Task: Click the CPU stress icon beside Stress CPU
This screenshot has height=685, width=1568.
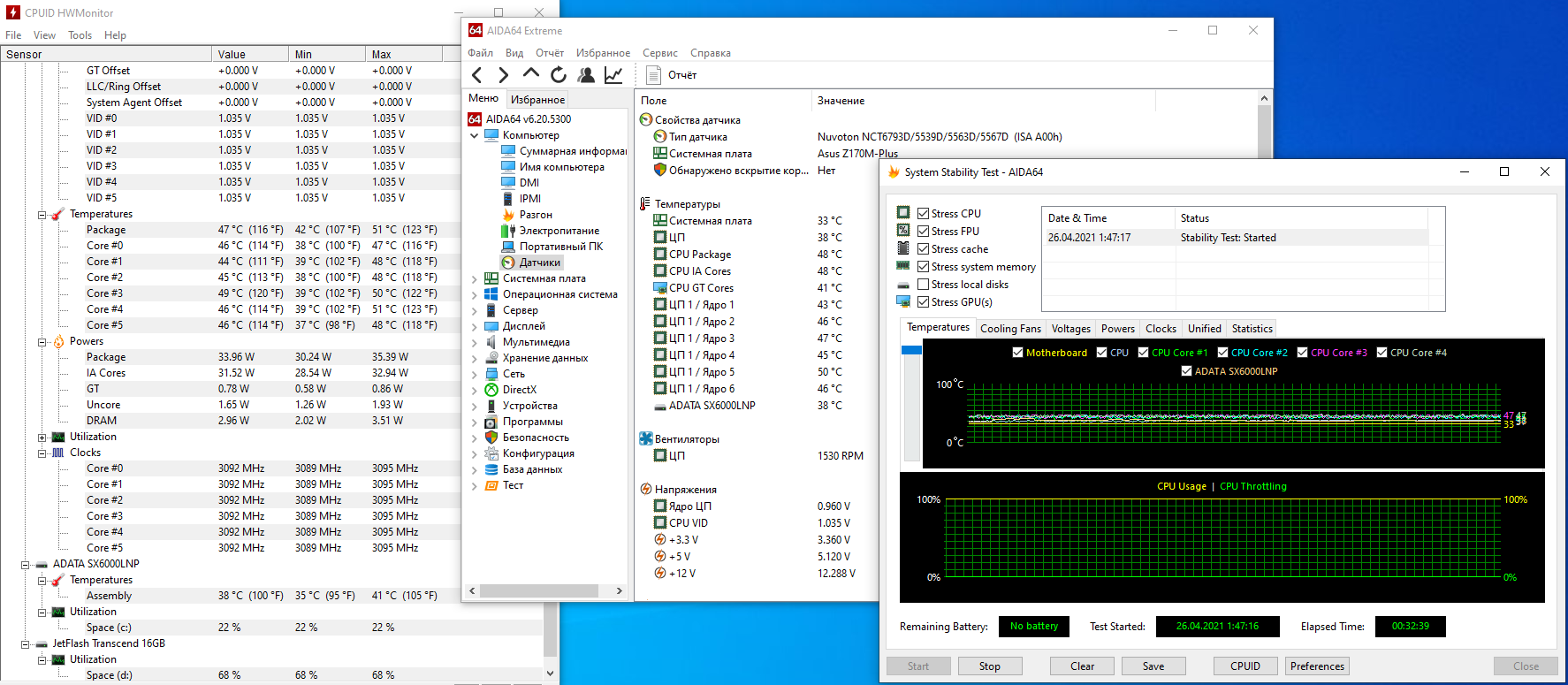Action: click(903, 212)
